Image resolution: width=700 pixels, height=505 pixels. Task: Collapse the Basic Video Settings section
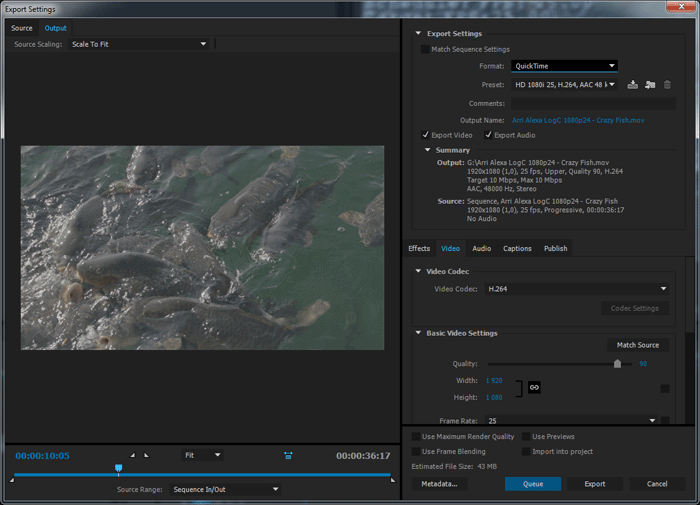click(x=418, y=333)
